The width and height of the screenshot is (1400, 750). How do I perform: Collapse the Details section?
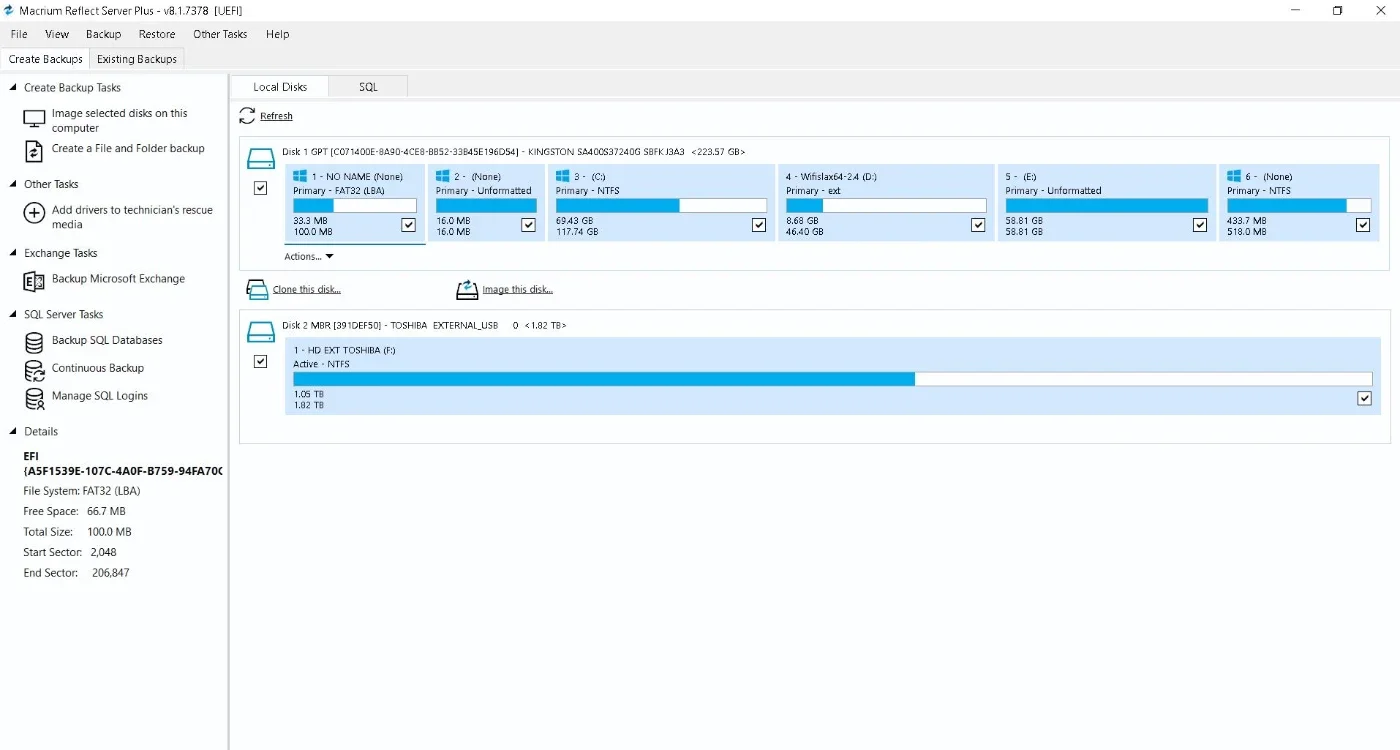tap(14, 432)
